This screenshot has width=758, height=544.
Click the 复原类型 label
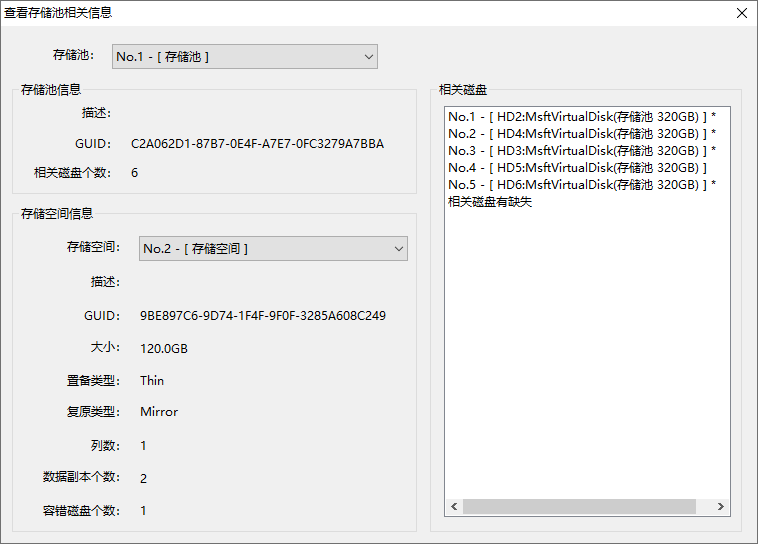click(x=93, y=412)
